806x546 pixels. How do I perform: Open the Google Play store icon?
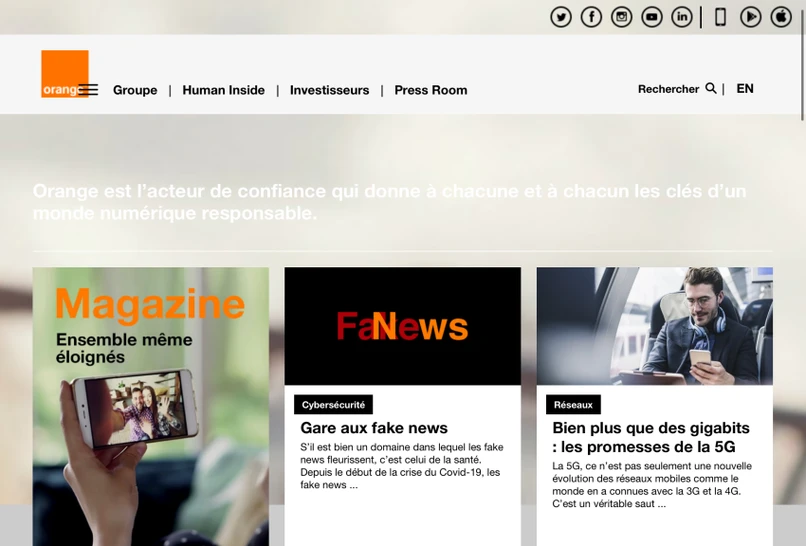tap(750, 17)
